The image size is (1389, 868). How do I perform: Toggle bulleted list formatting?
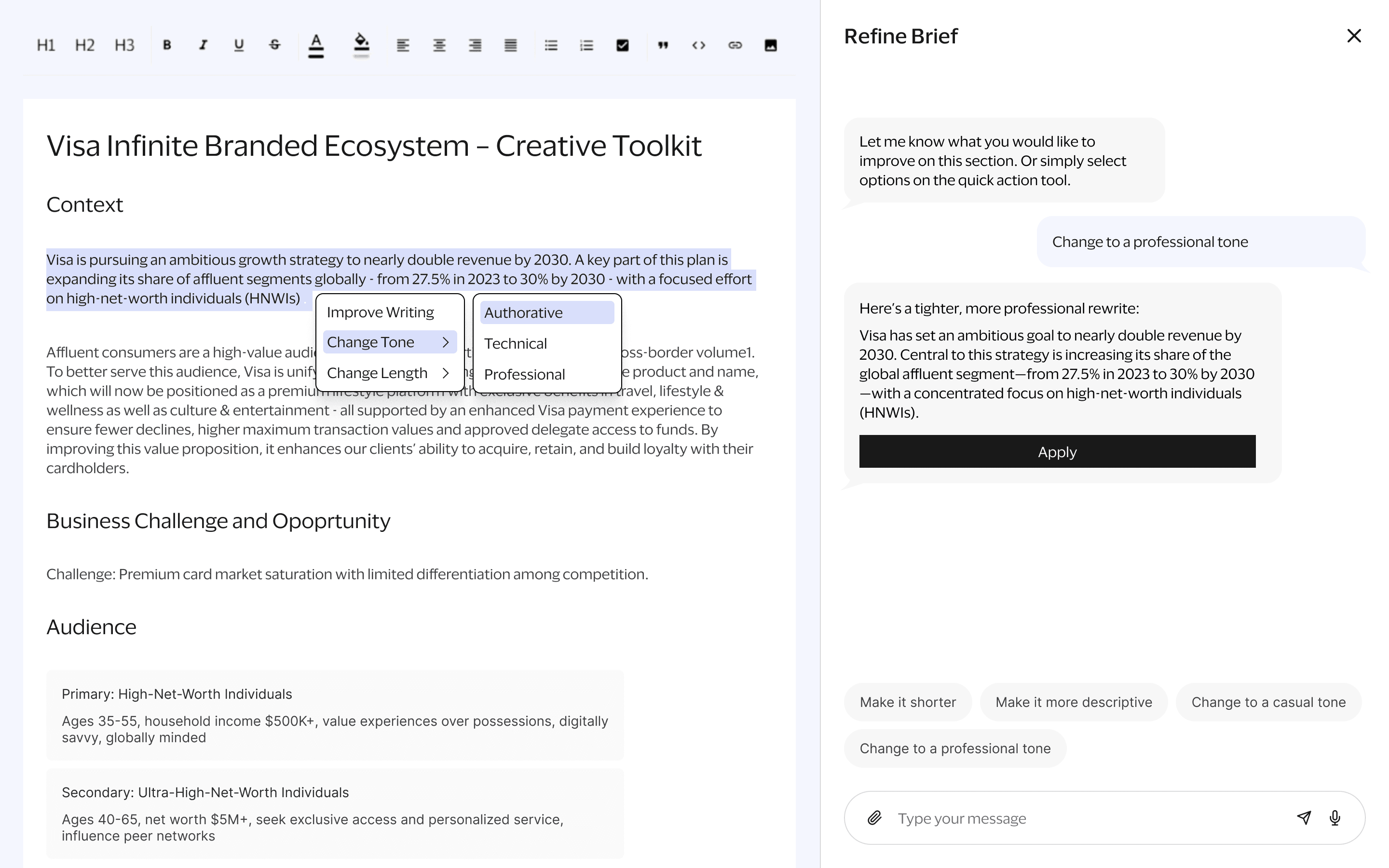pyautogui.click(x=550, y=45)
